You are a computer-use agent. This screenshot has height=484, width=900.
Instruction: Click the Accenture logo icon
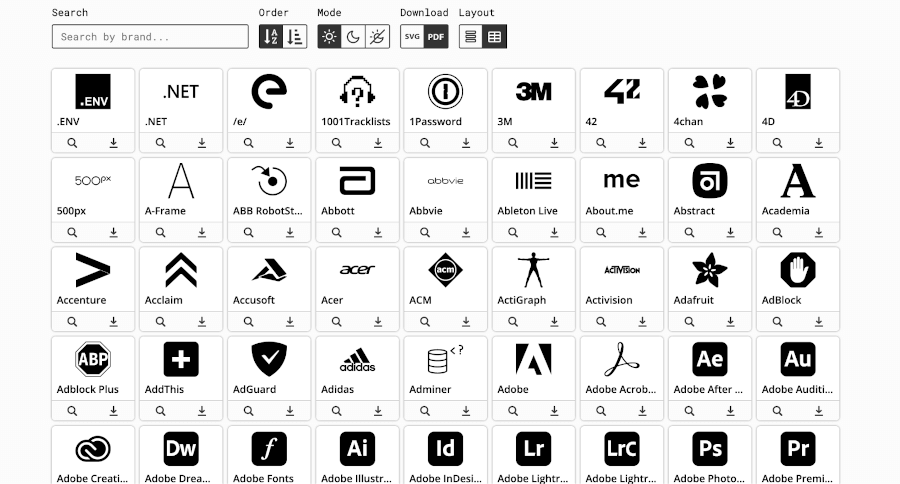(93, 270)
